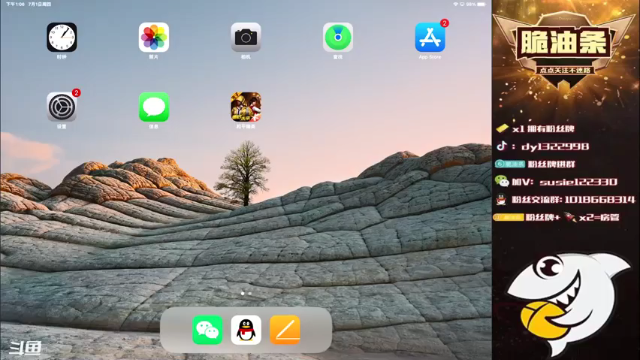Viewport: 640px width, 360px height.
Task: Click the WeChat logo beside 加V
Action: pos(502,181)
